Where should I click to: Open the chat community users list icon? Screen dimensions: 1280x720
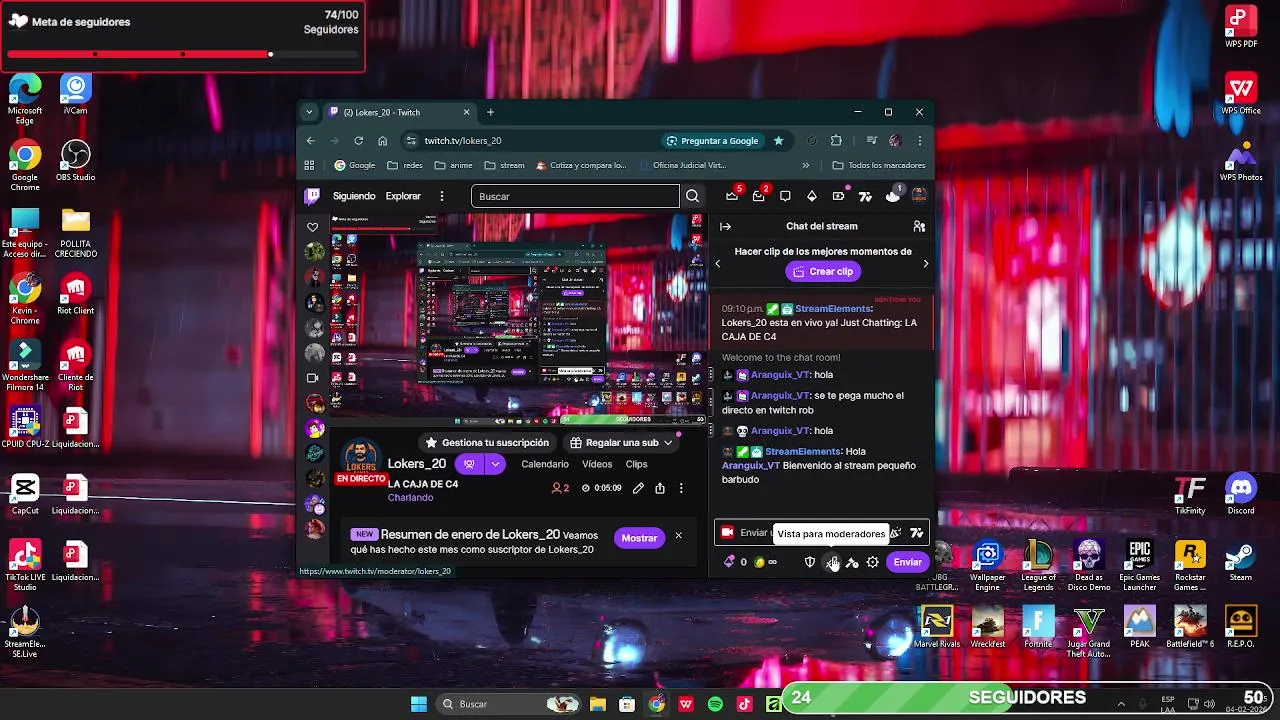[x=919, y=227]
